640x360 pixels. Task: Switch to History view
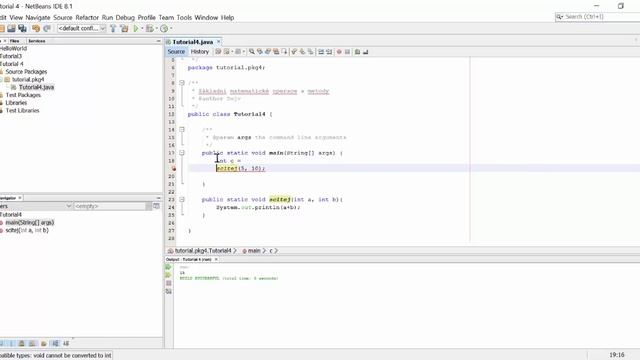click(200, 51)
